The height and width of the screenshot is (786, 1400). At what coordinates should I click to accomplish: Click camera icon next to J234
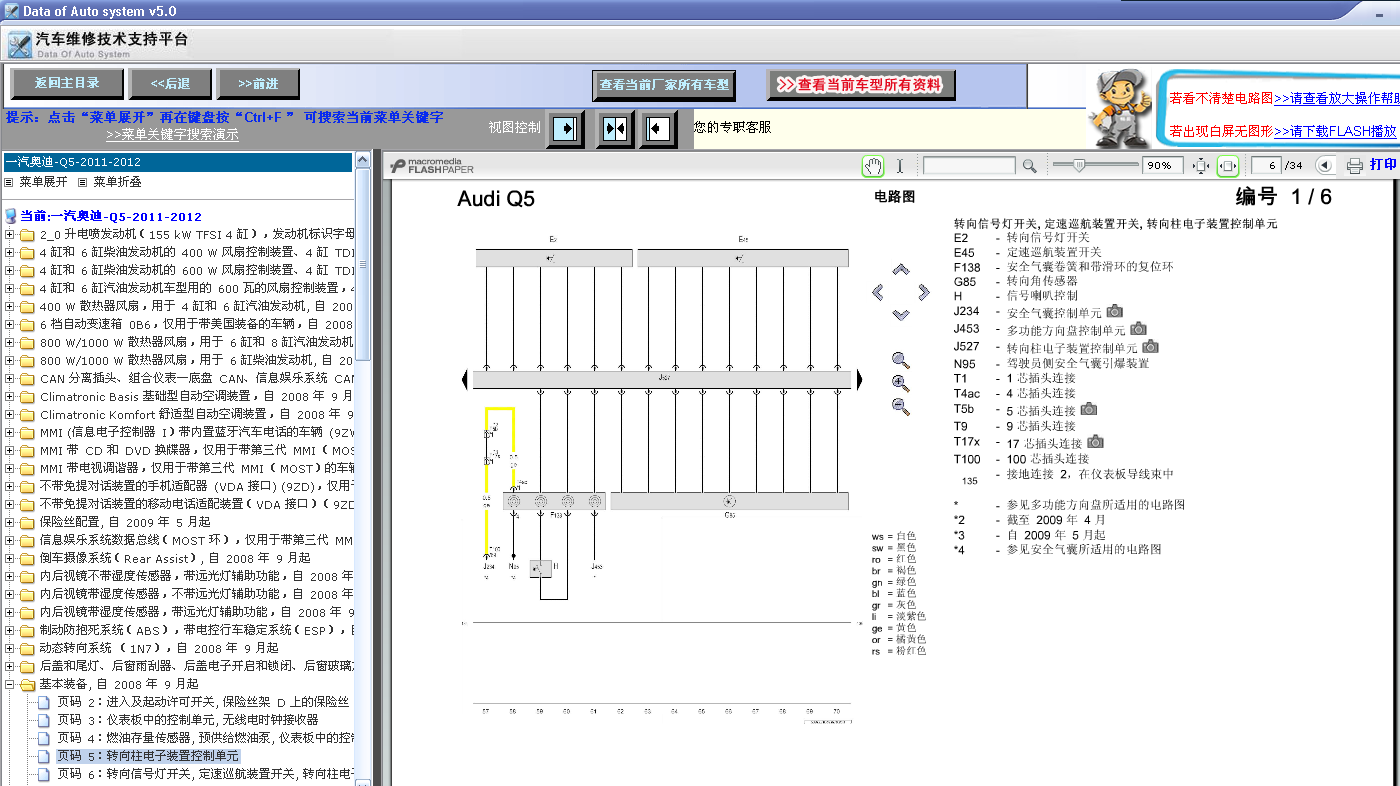coord(1114,312)
